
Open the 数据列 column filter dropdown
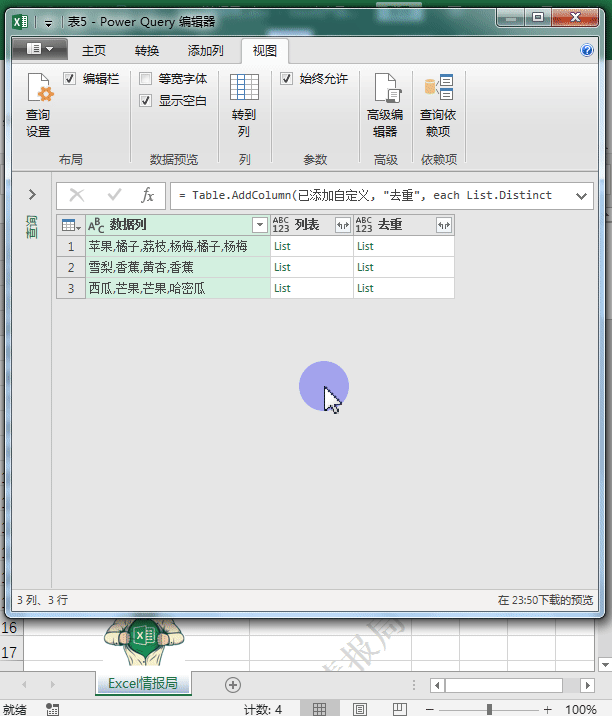(x=259, y=225)
